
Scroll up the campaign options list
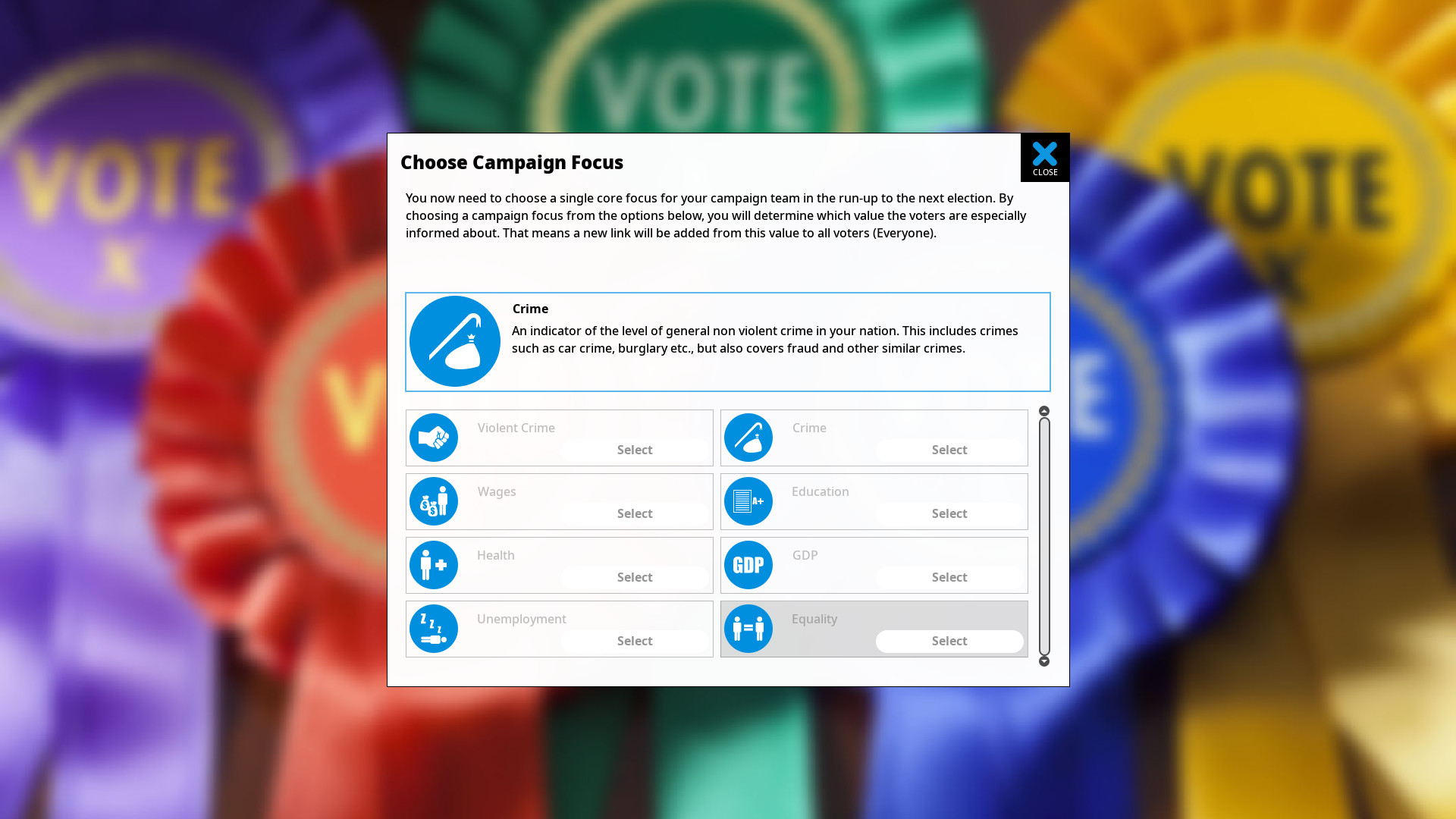pyautogui.click(x=1044, y=411)
